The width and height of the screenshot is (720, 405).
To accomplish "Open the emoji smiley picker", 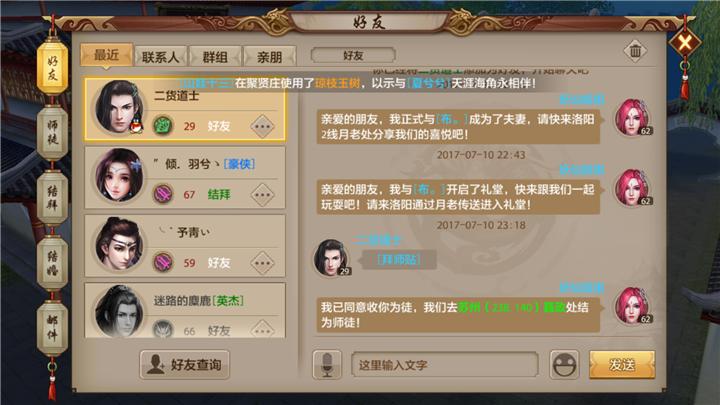I will pos(564,365).
